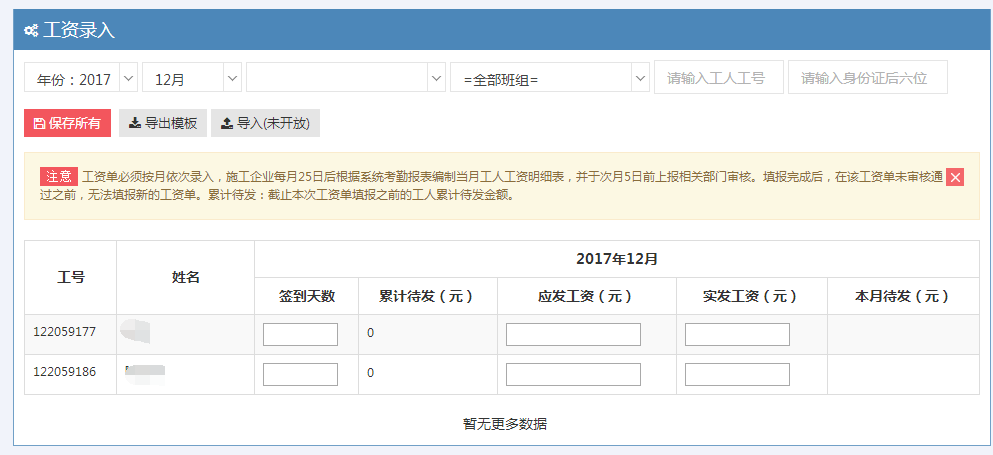The height and width of the screenshot is (455, 993).
Task: Click 签到天数 input for worker 122059186
Action: click(300, 374)
